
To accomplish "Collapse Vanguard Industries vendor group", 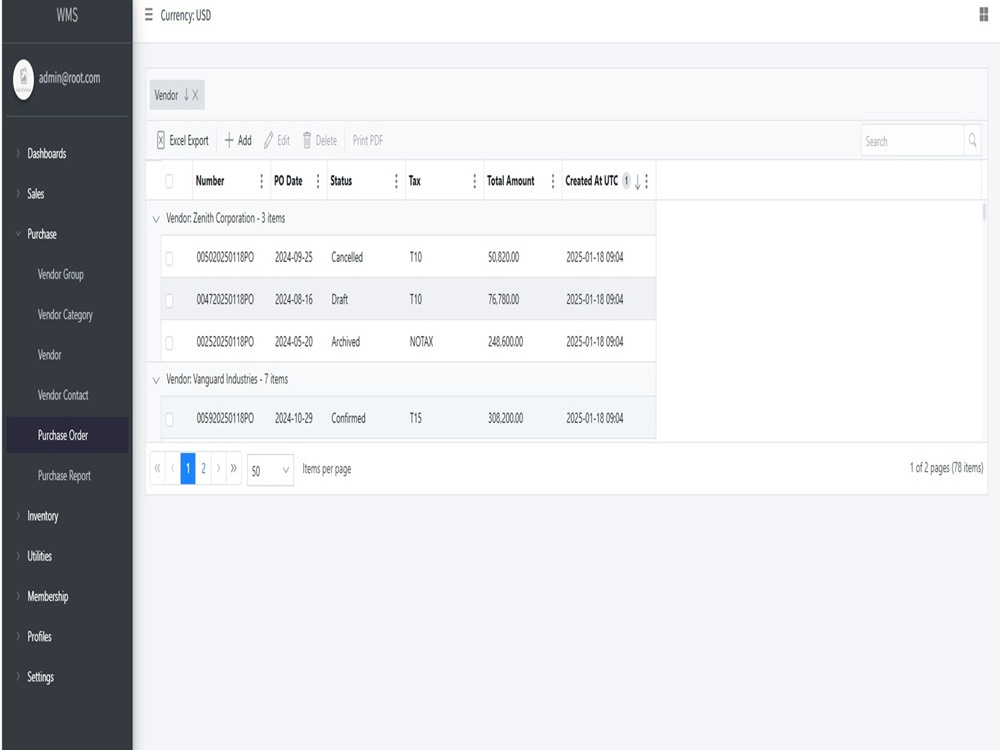I will click(156, 380).
